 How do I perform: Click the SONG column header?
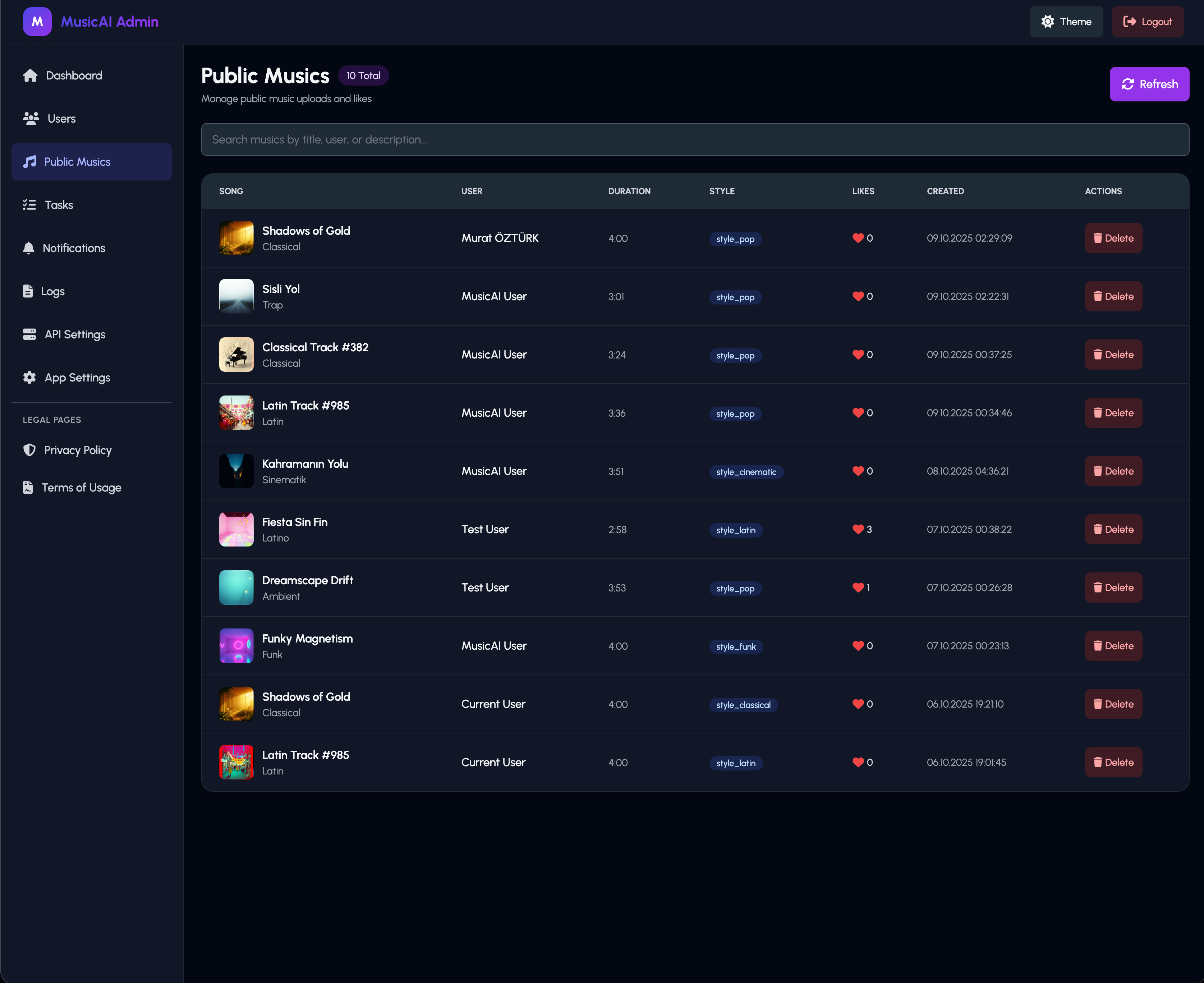(x=231, y=191)
